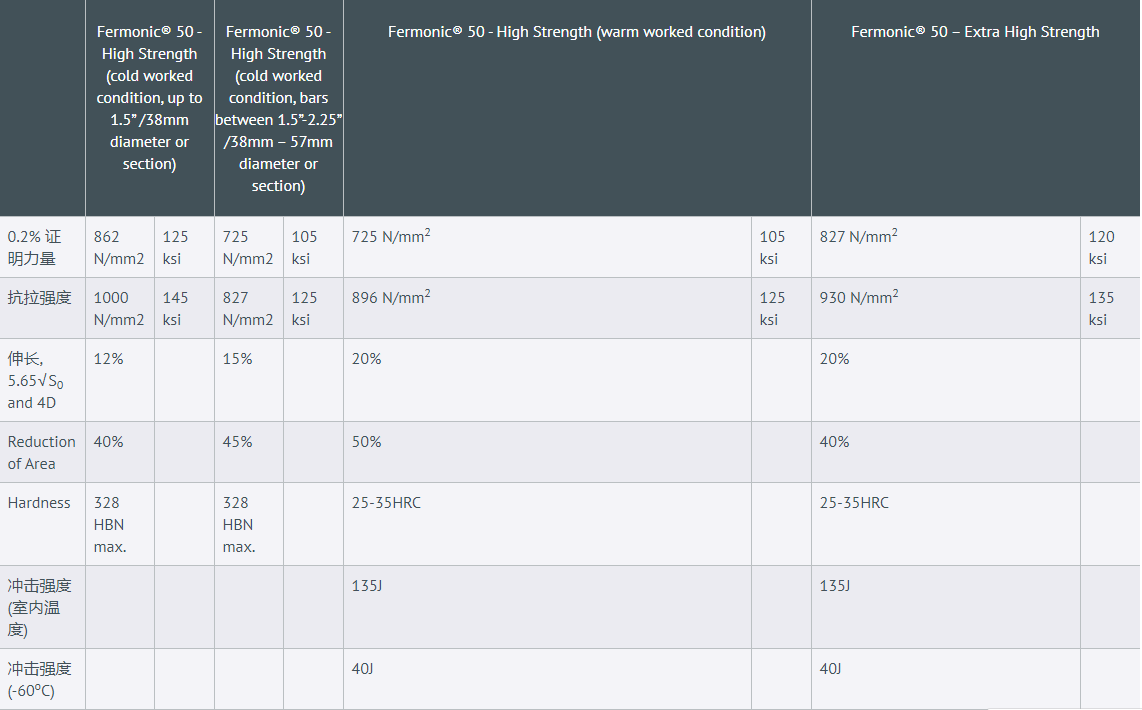Image resolution: width=1142 pixels, height=710 pixels.
Task: Click the Extra High Strength column header
Action: tap(975, 32)
